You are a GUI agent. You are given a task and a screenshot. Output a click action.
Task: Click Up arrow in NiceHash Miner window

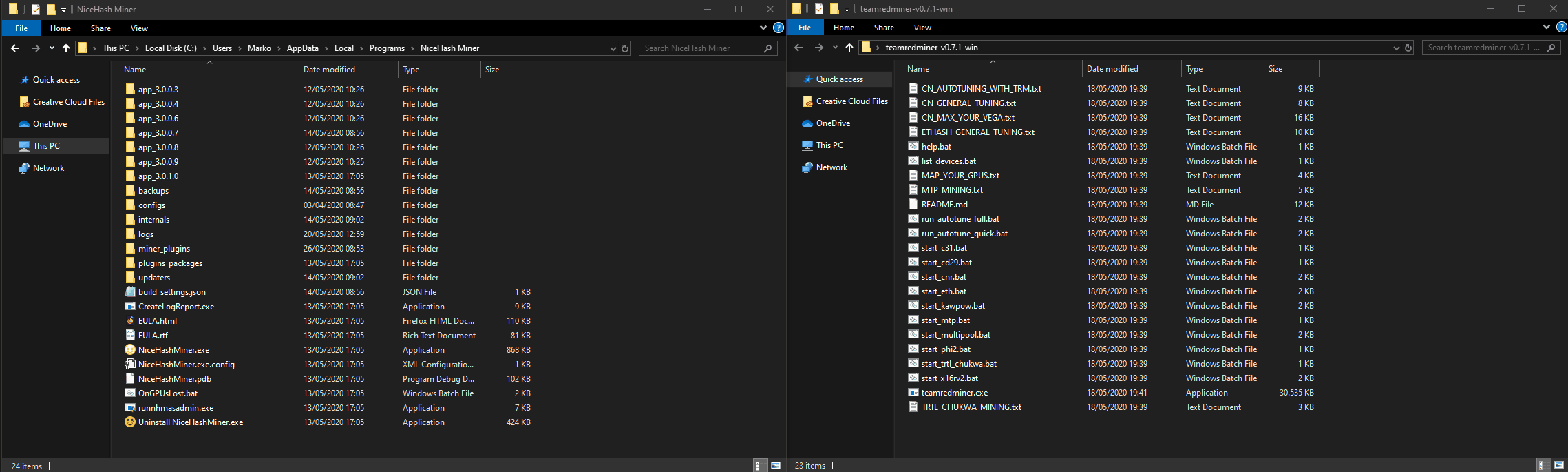[66, 48]
